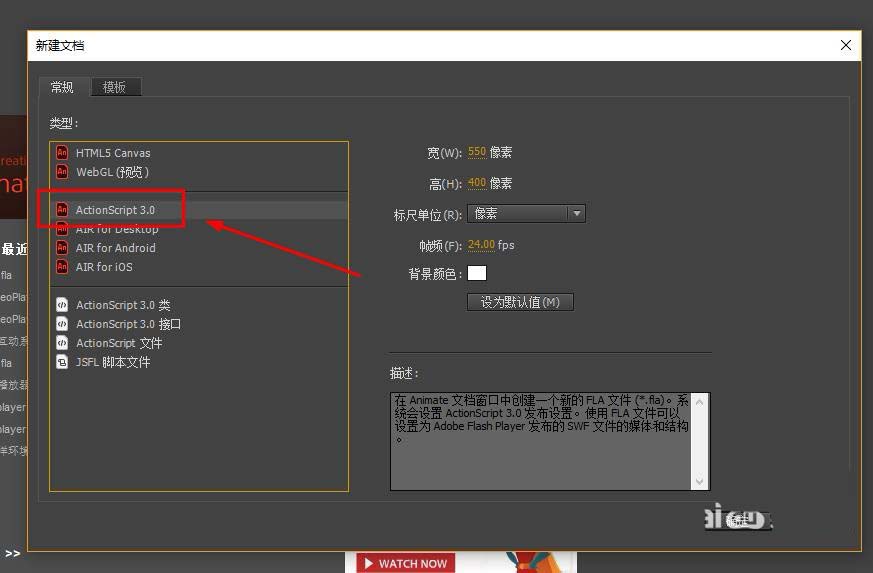Select ActionScript 文件 entry

pyautogui.click(x=199, y=343)
